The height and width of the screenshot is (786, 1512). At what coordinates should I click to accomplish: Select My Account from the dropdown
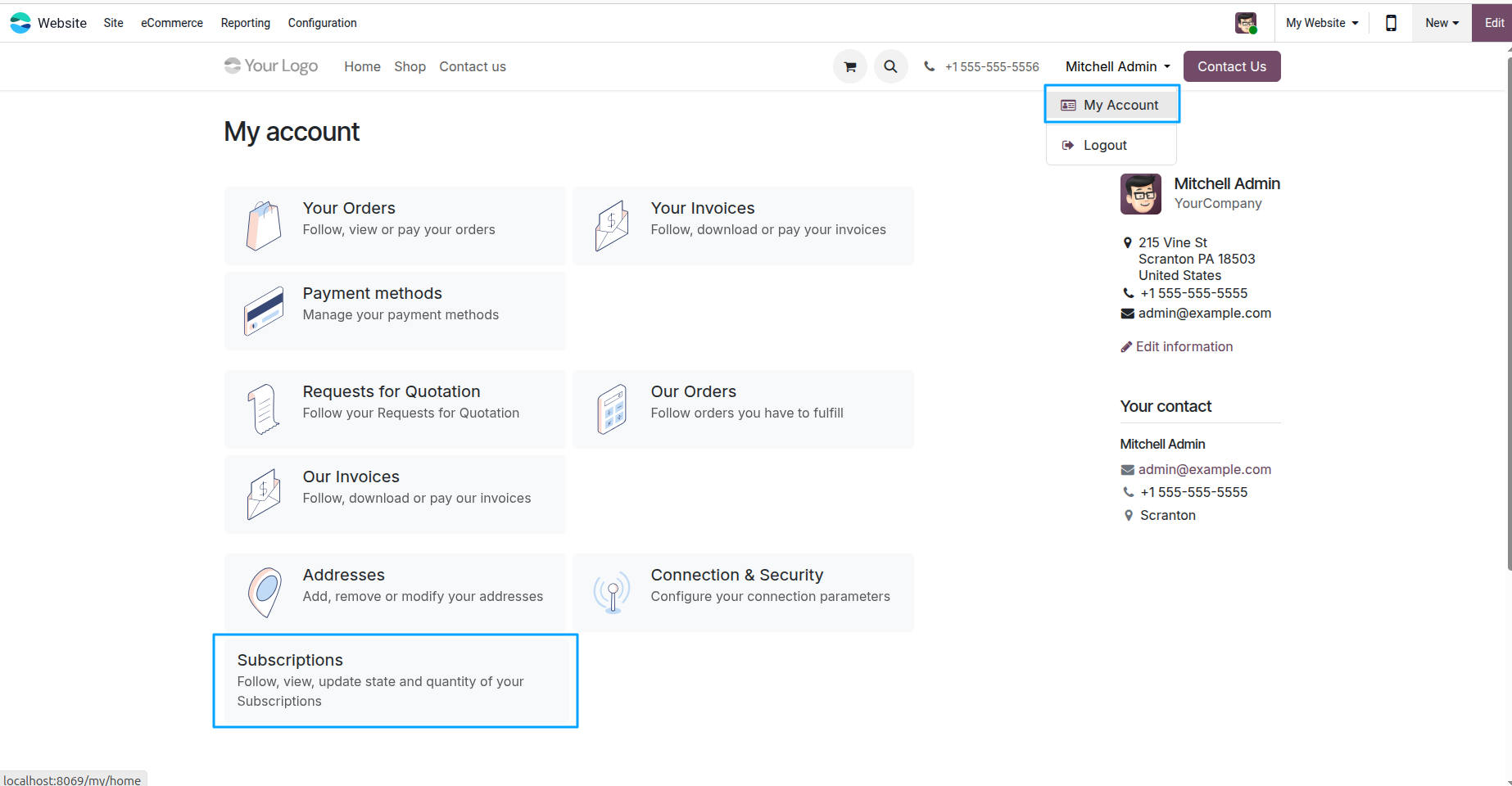pos(1111,105)
